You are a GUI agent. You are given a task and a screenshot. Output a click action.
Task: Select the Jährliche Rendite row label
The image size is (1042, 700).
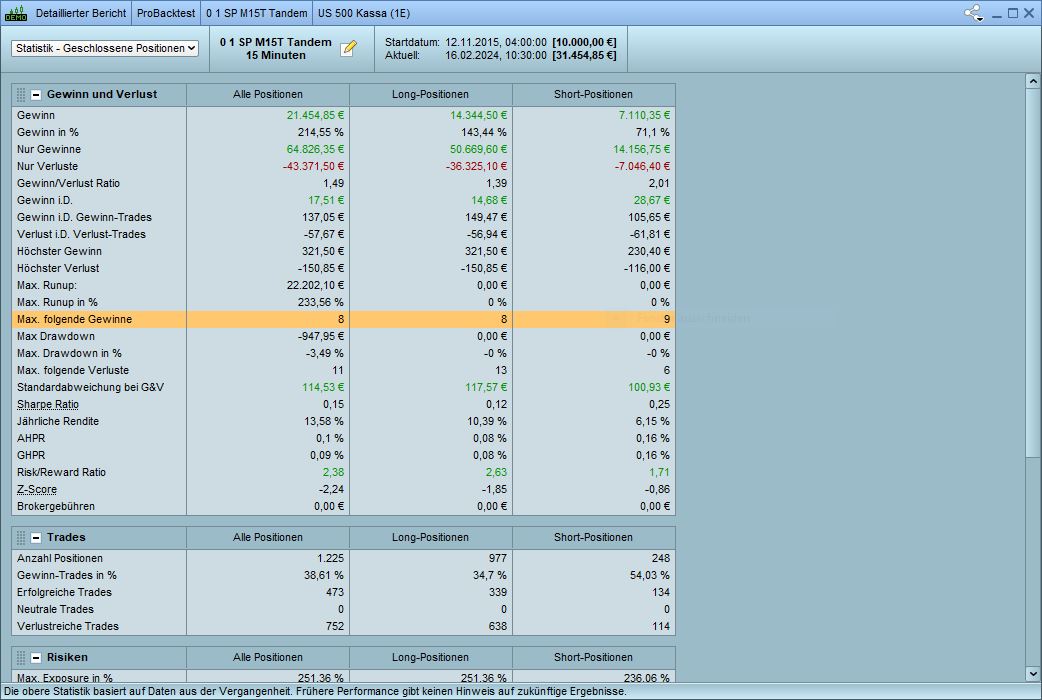pos(58,421)
